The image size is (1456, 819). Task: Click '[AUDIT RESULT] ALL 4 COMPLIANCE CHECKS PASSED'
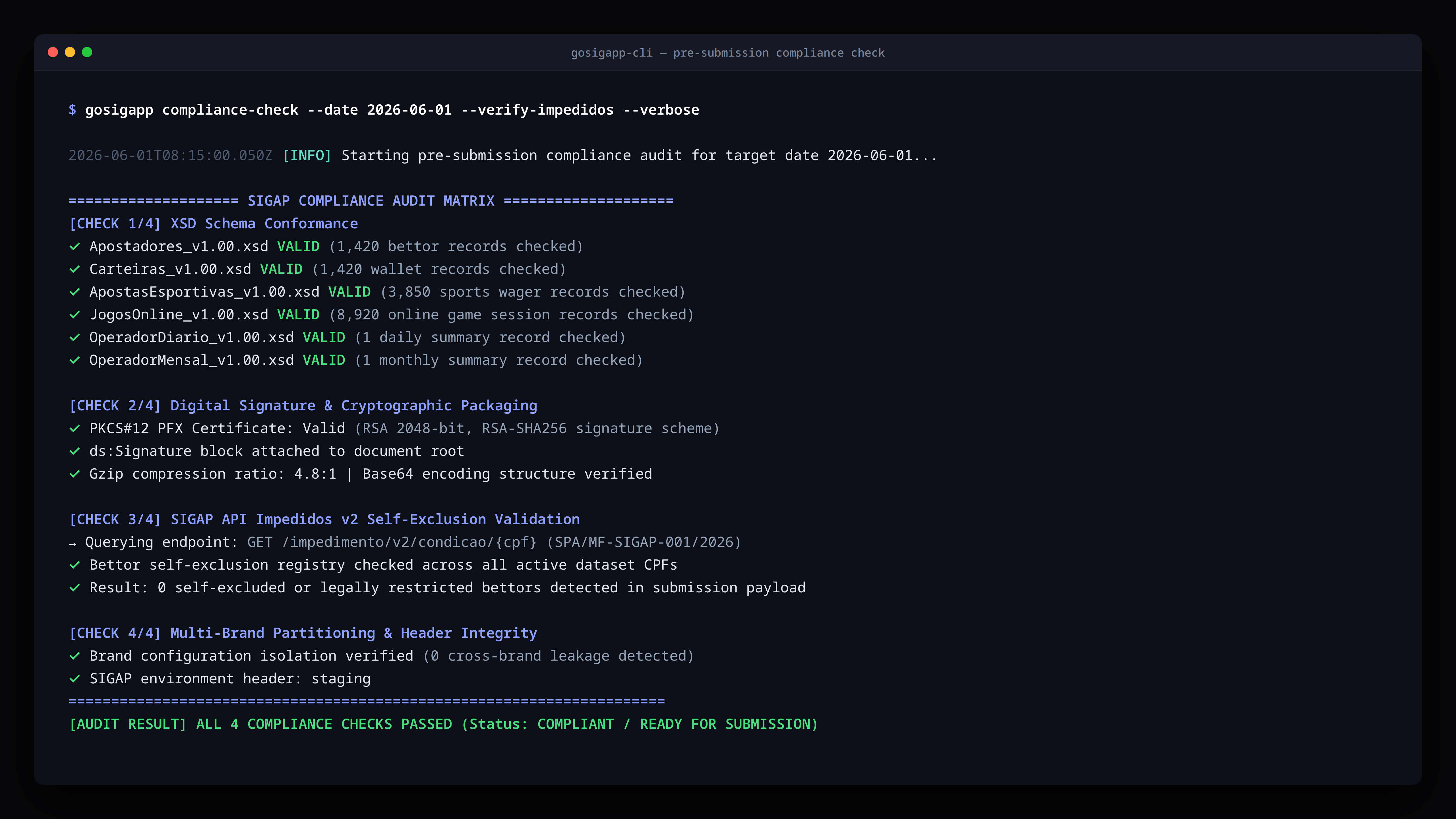click(260, 724)
